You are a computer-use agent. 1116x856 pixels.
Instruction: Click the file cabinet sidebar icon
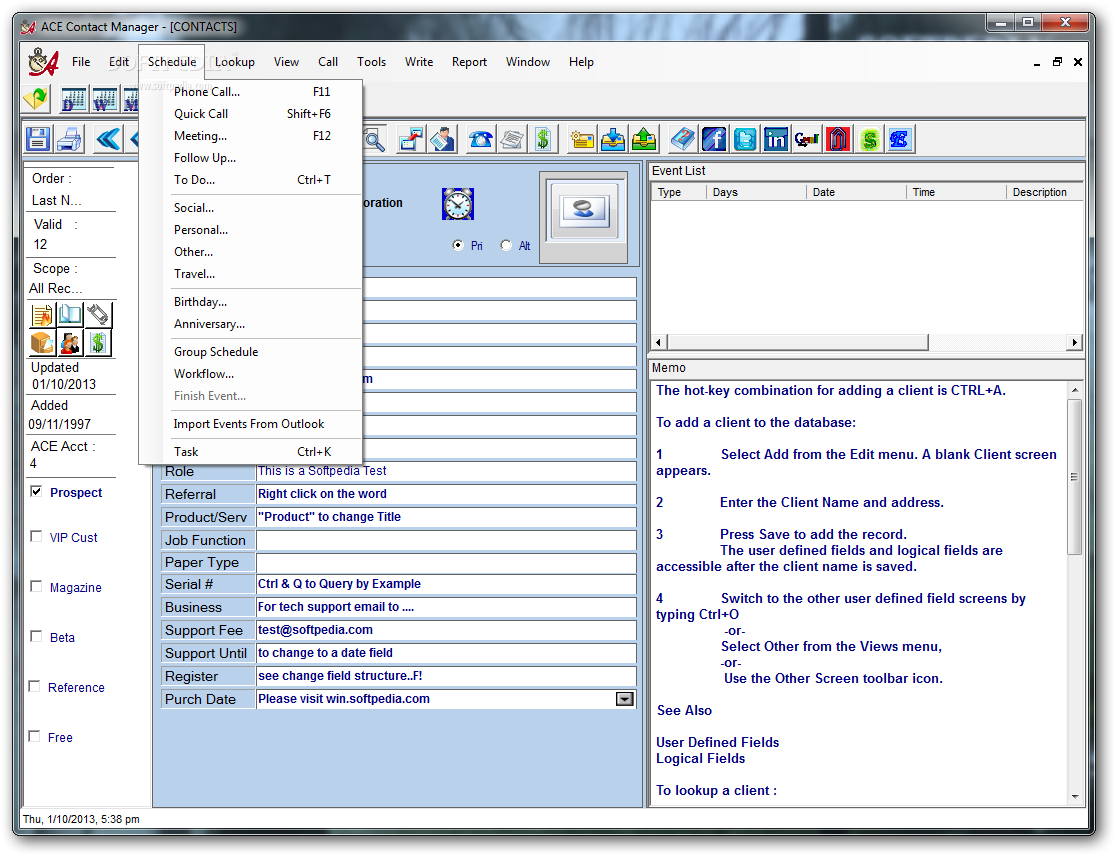point(42,343)
